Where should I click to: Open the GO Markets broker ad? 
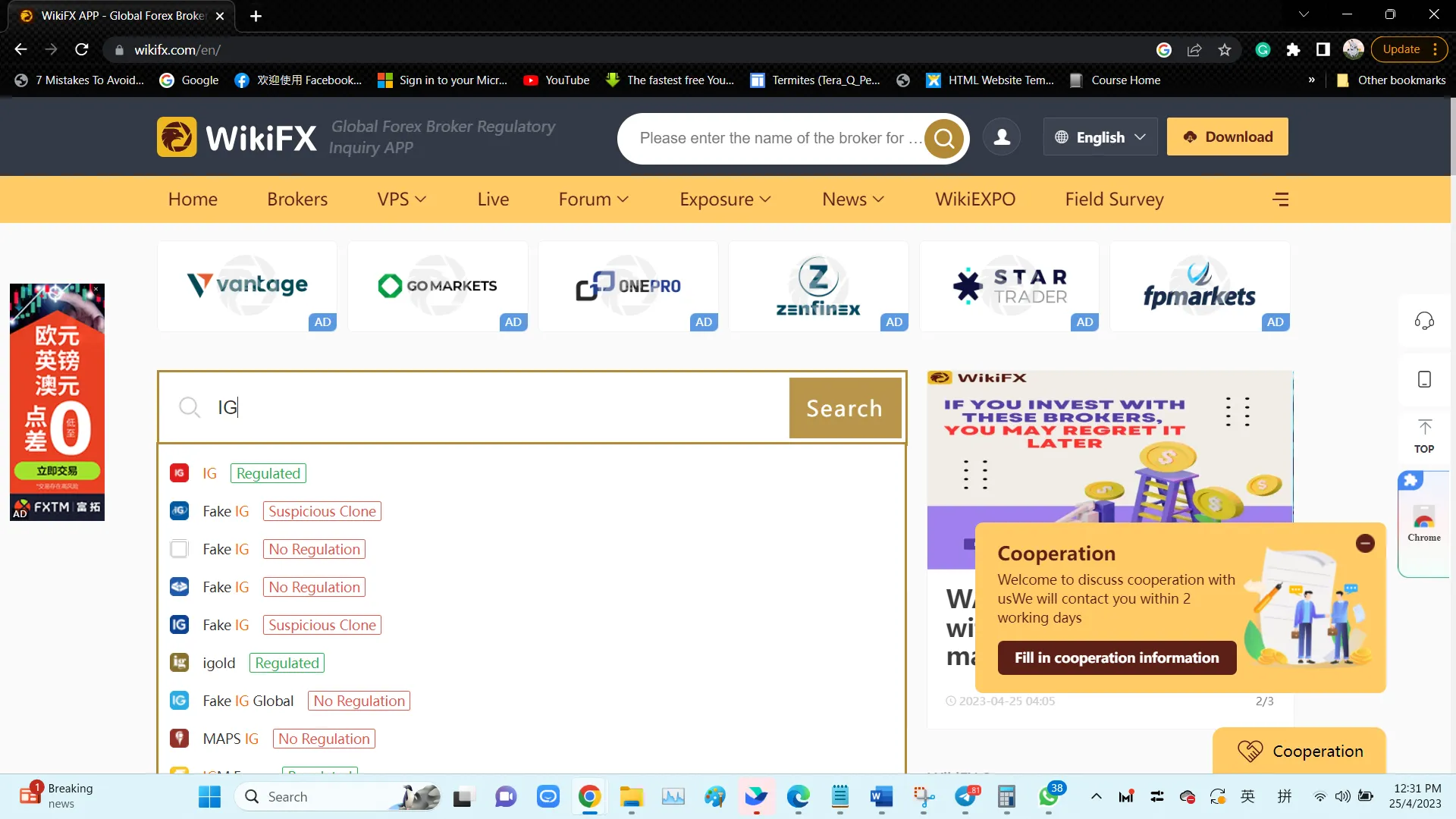(438, 287)
